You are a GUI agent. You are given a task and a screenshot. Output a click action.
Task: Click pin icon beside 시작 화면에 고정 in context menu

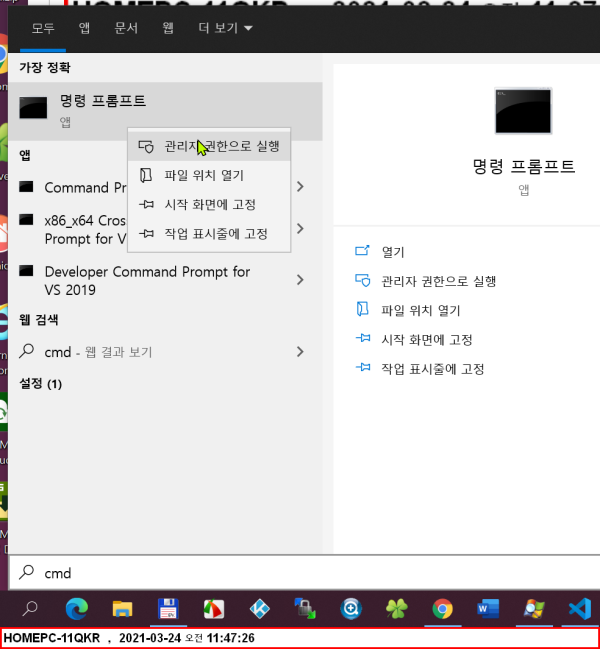[x=146, y=204]
